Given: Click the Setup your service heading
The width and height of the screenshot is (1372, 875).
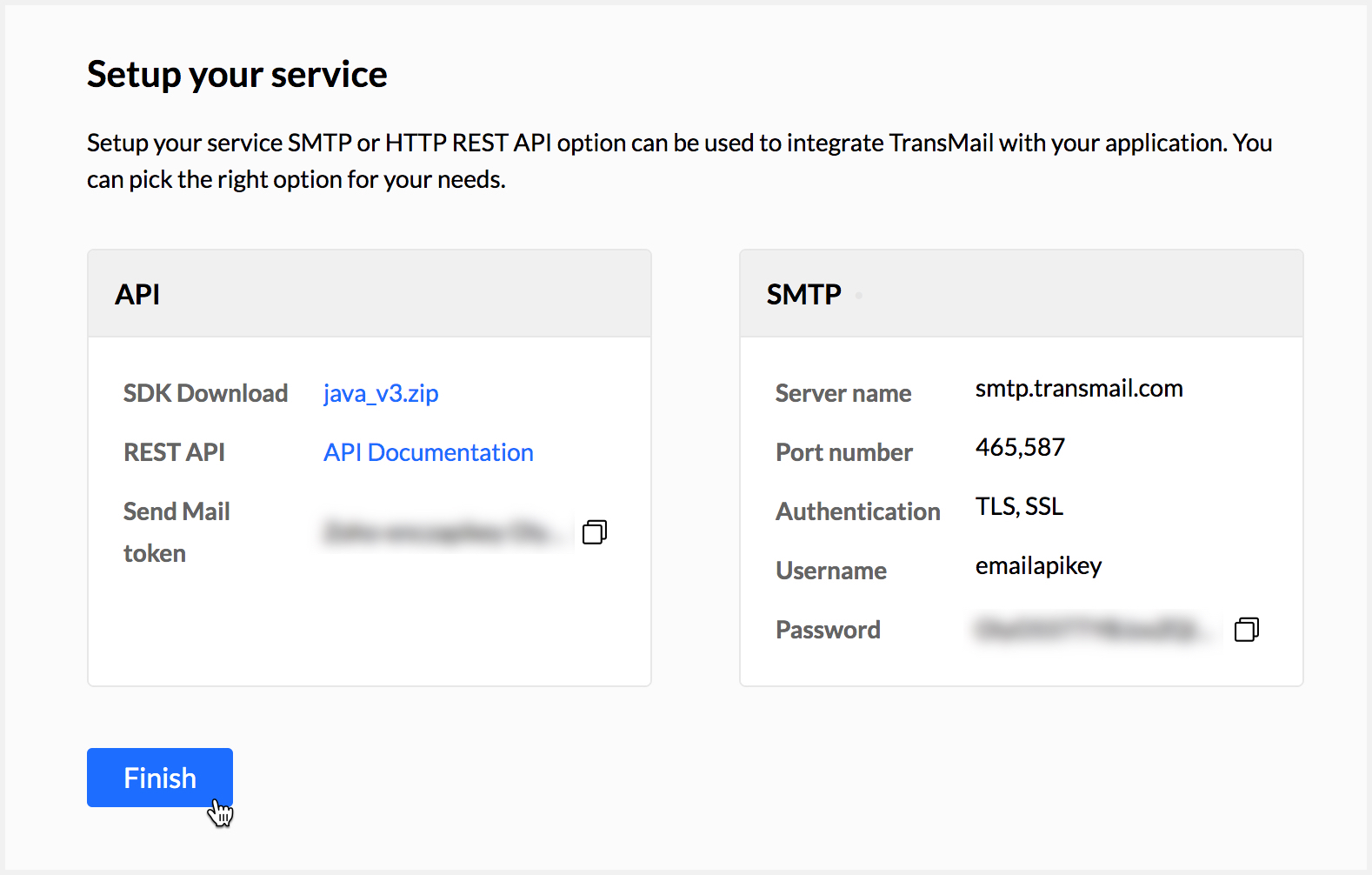Looking at the screenshot, I should point(236,74).
